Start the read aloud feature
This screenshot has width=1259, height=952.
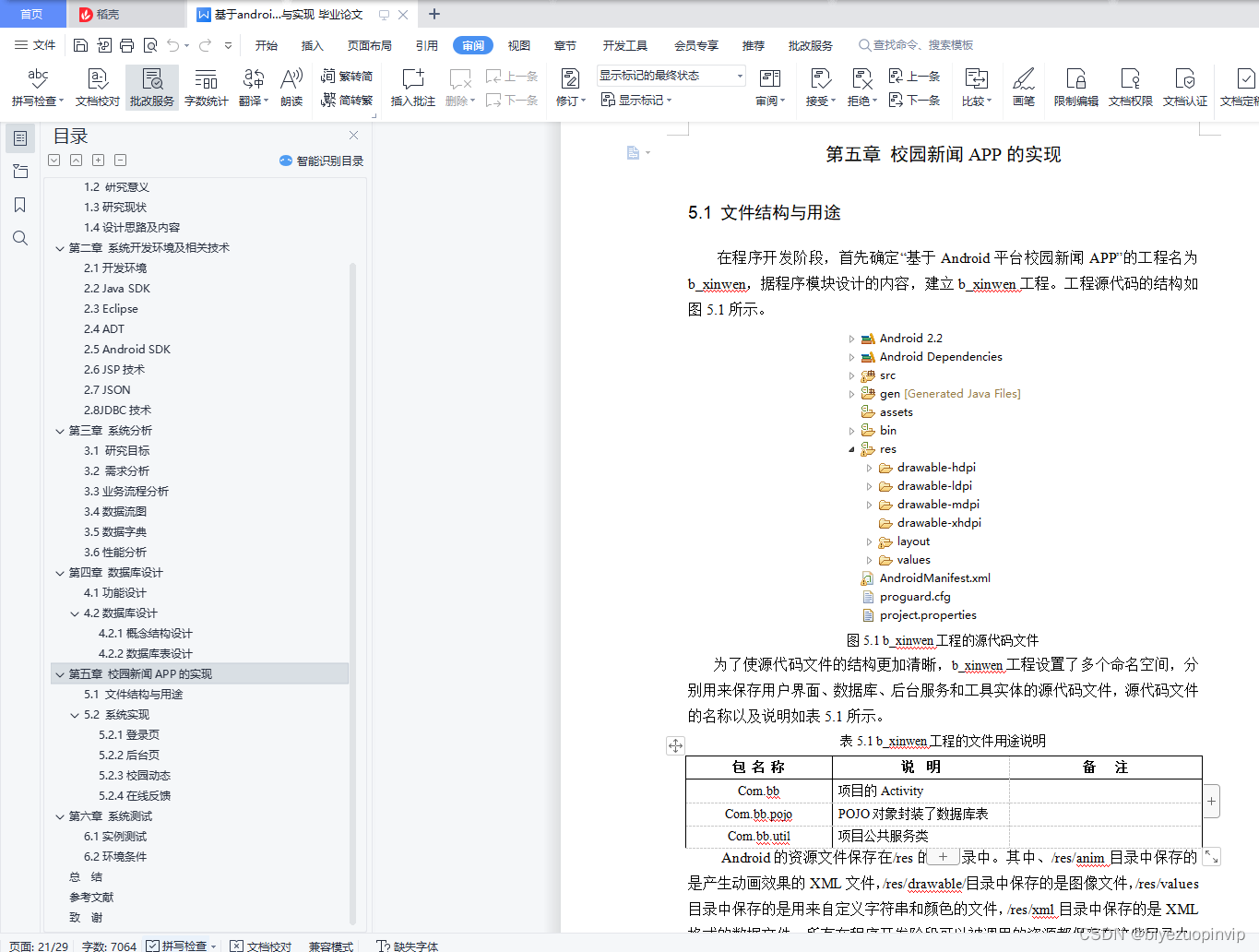[291, 88]
